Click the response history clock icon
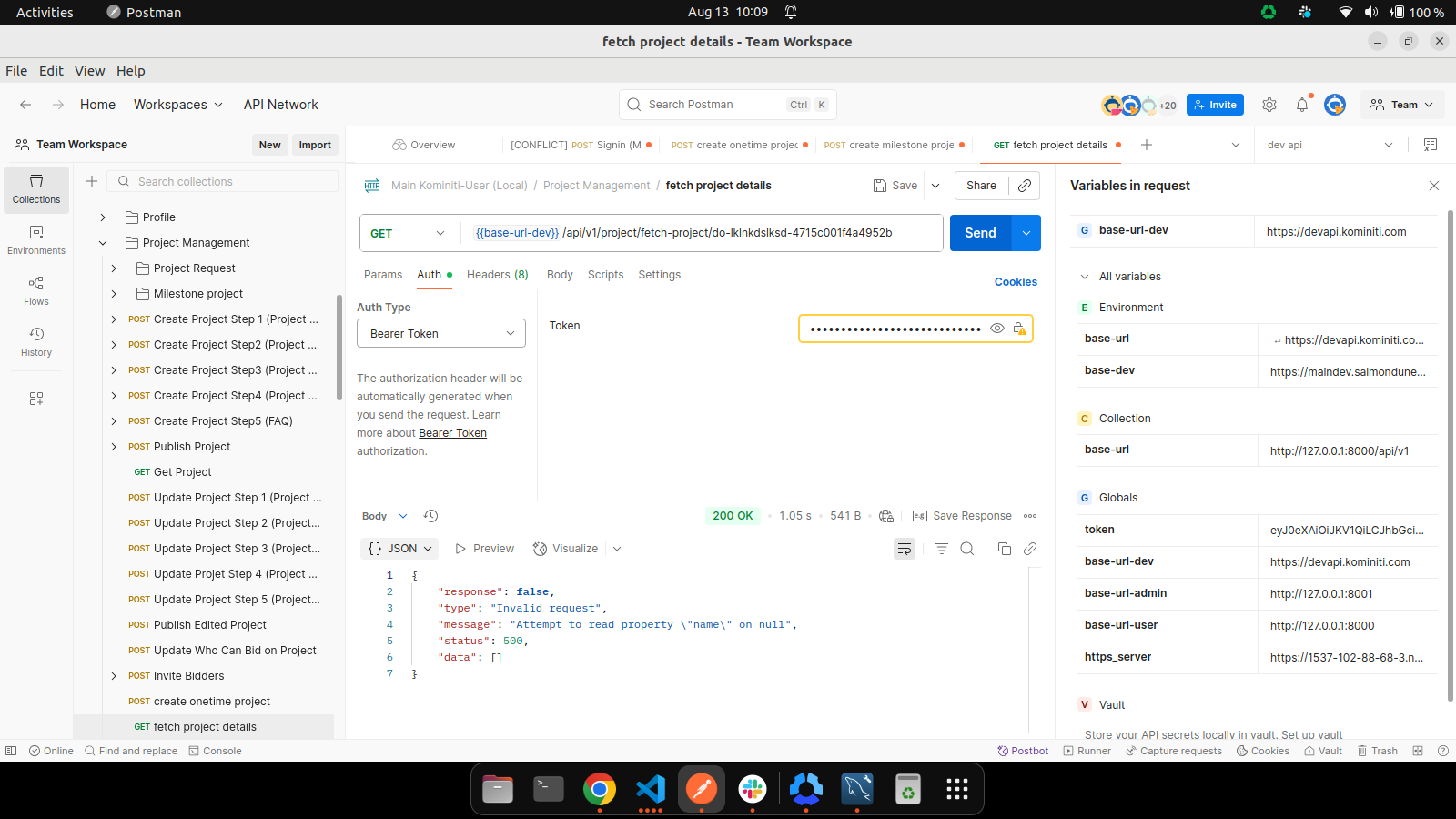The width and height of the screenshot is (1456, 819). (431, 516)
